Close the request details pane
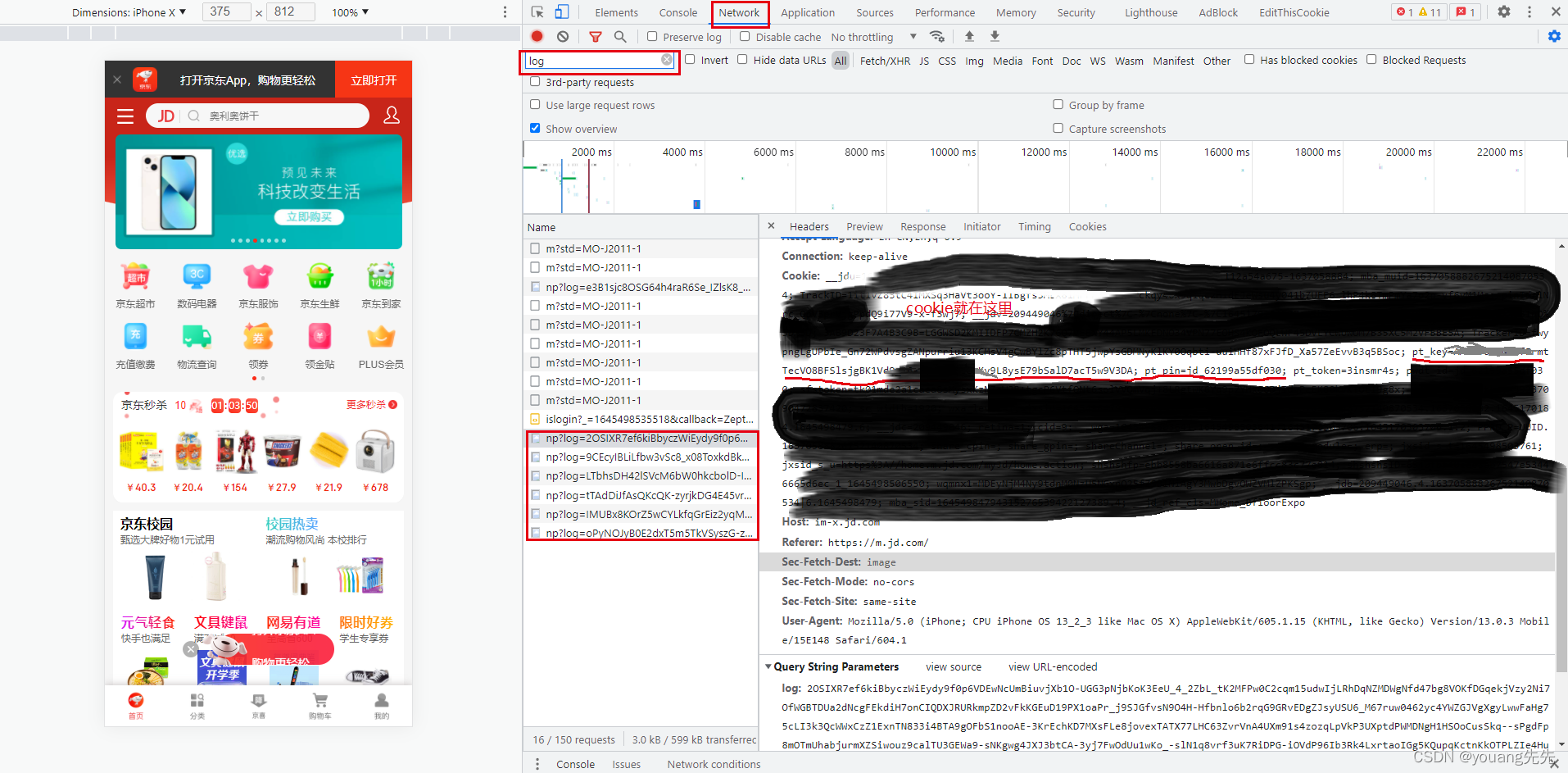Screen dimensions: 1568x773 pyautogui.click(x=771, y=225)
